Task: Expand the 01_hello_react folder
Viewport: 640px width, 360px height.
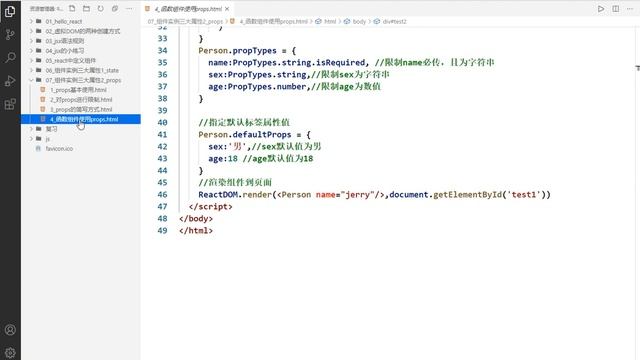Action: 31,21
